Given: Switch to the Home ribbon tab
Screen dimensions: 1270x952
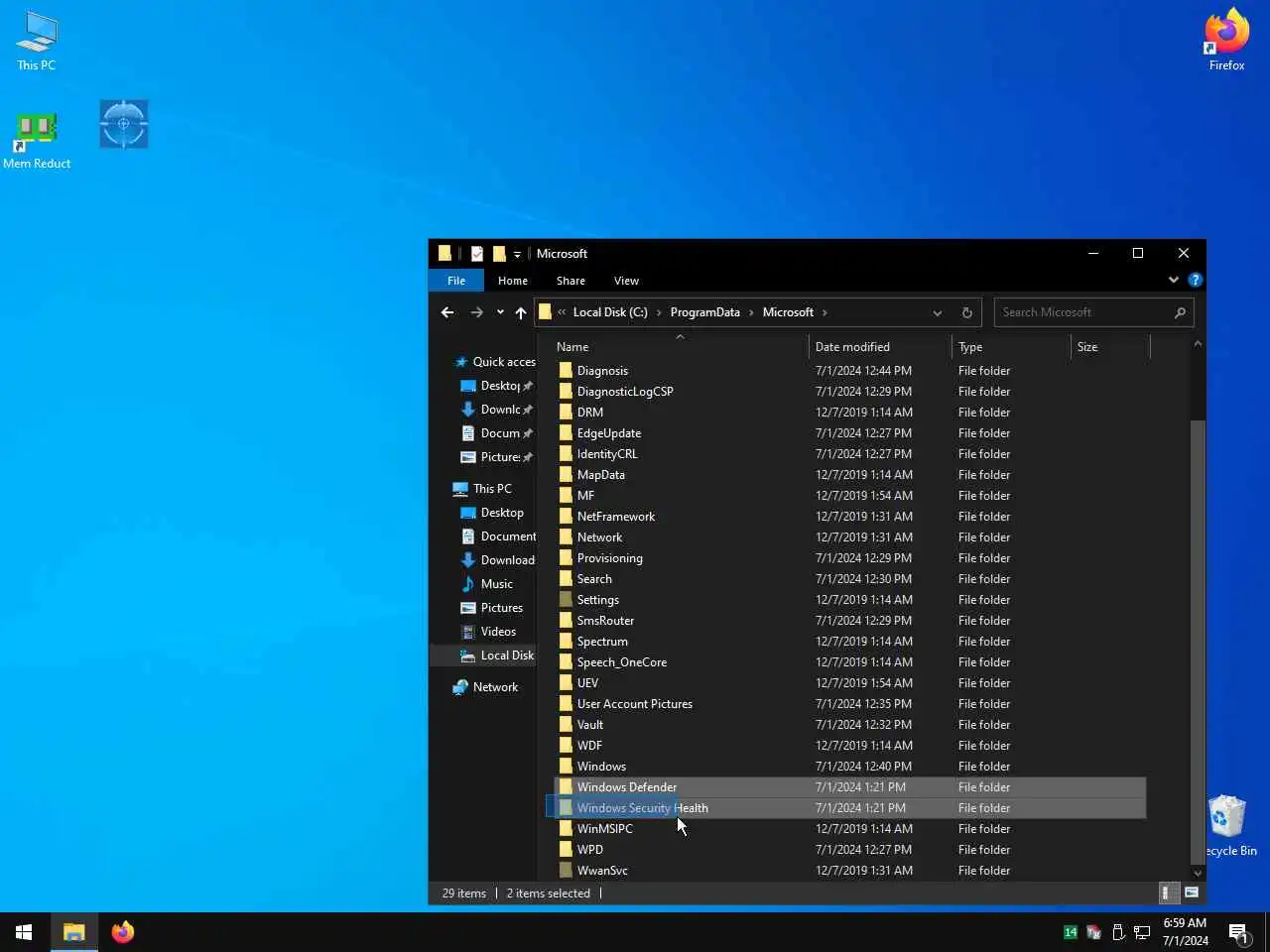Looking at the screenshot, I should pos(513,281).
